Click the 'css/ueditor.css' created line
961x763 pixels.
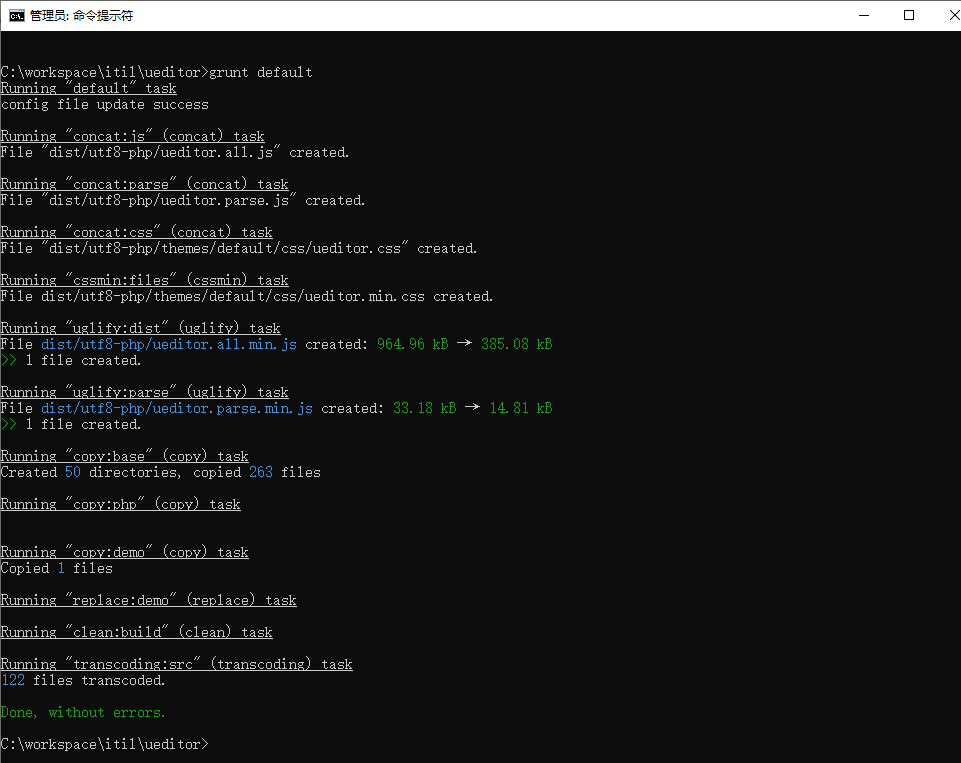[x=238, y=248]
